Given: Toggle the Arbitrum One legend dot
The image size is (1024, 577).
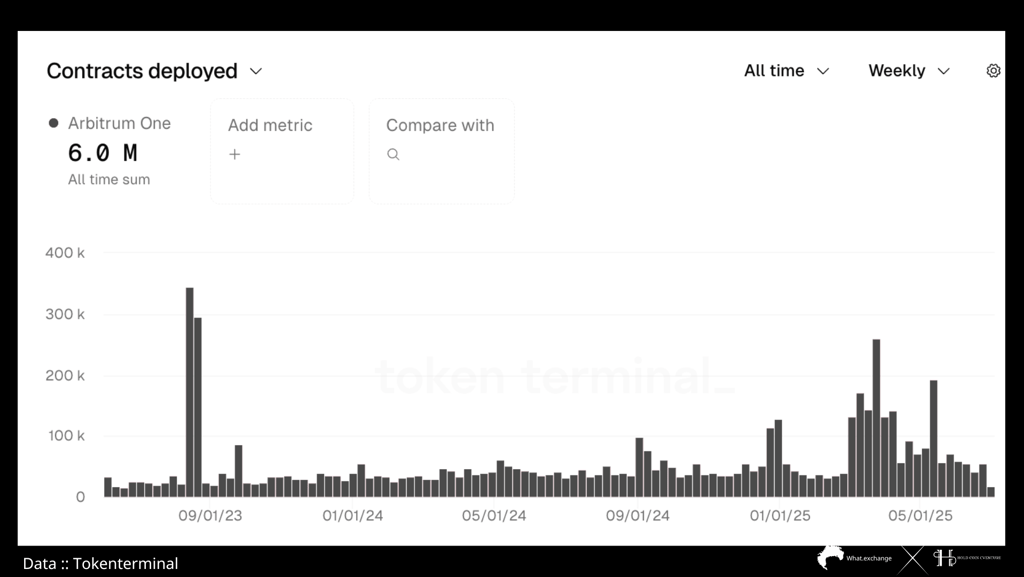Looking at the screenshot, I should 54,123.
